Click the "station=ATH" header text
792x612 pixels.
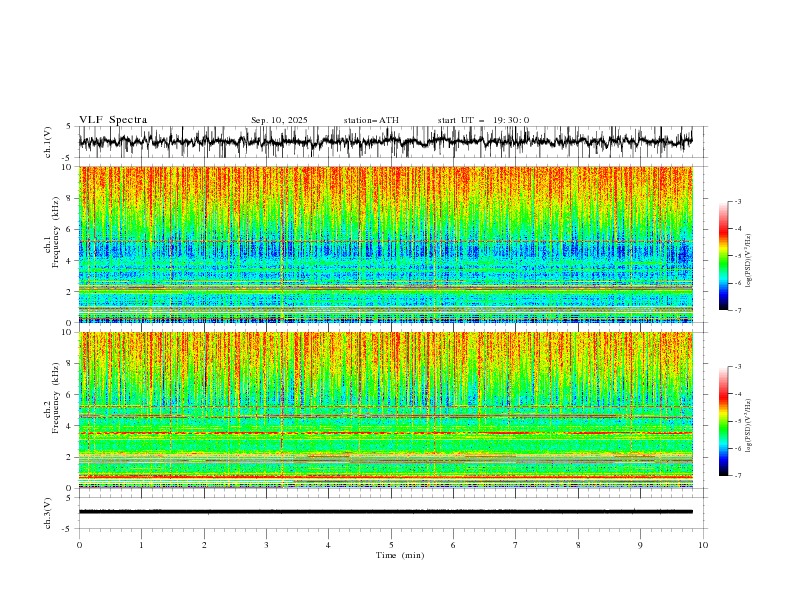pos(371,120)
